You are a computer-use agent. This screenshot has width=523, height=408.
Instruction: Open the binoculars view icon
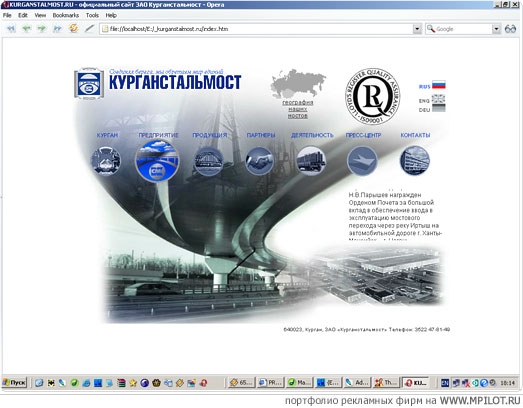(x=510, y=29)
